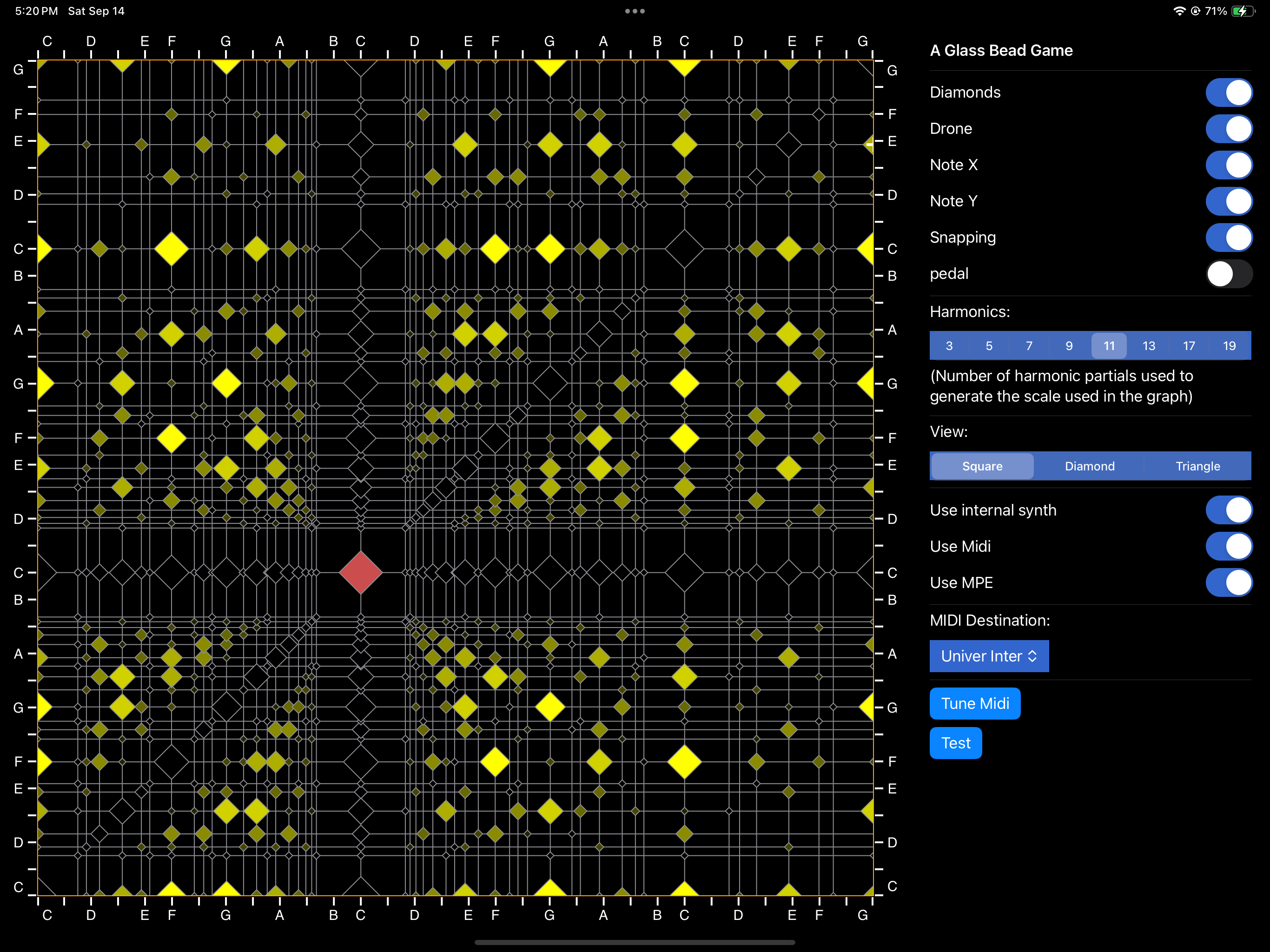The width and height of the screenshot is (1270, 952).
Task: Switch the view to Diamond
Action: click(x=1090, y=466)
